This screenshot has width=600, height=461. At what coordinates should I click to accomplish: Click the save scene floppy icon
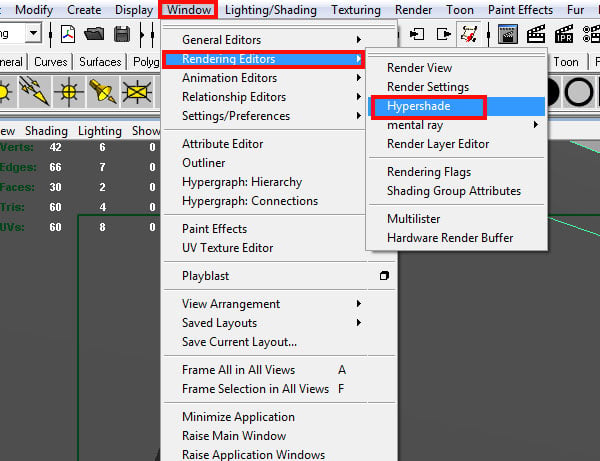[122, 34]
